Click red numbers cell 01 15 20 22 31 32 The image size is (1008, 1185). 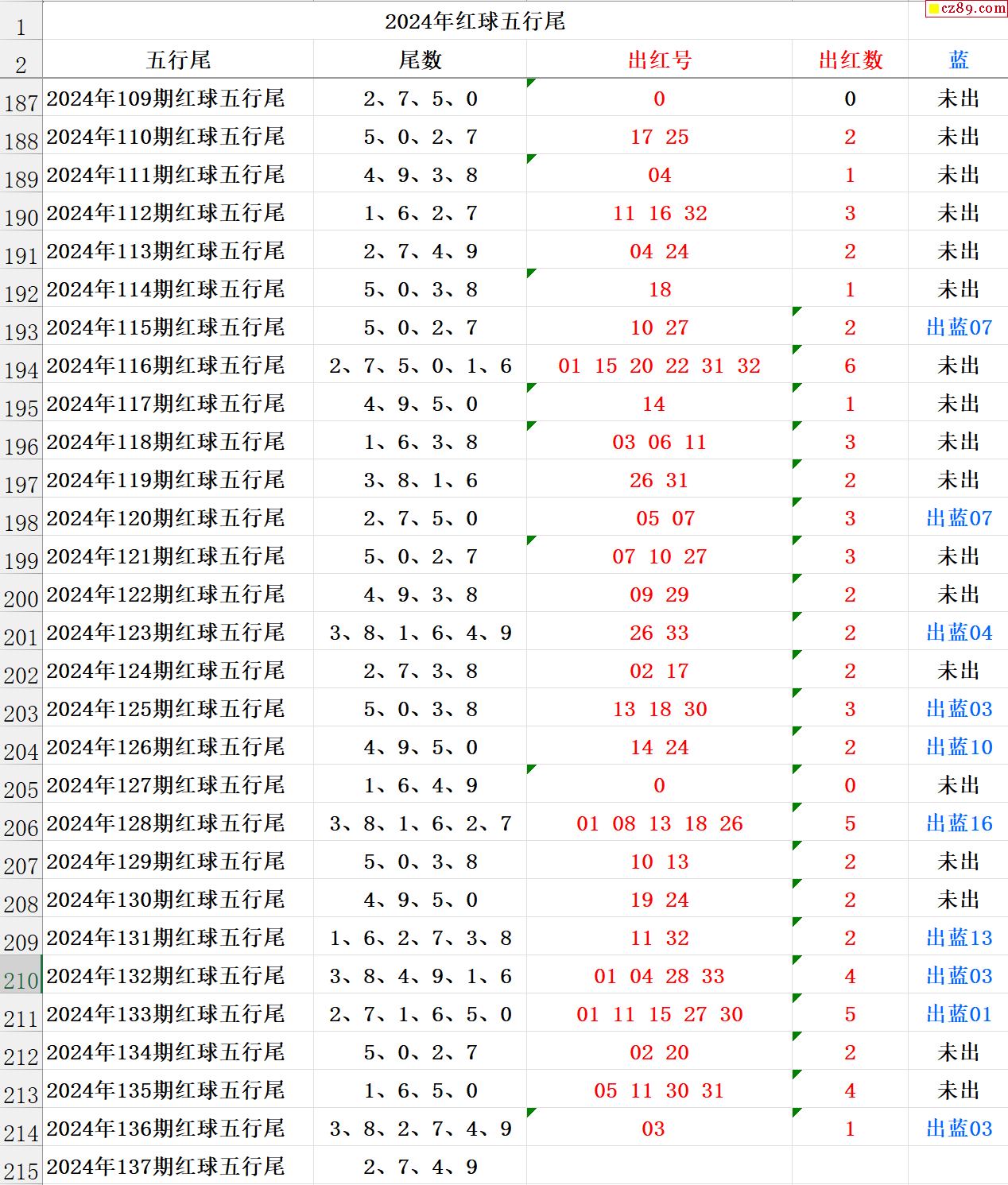pos(659,366)
